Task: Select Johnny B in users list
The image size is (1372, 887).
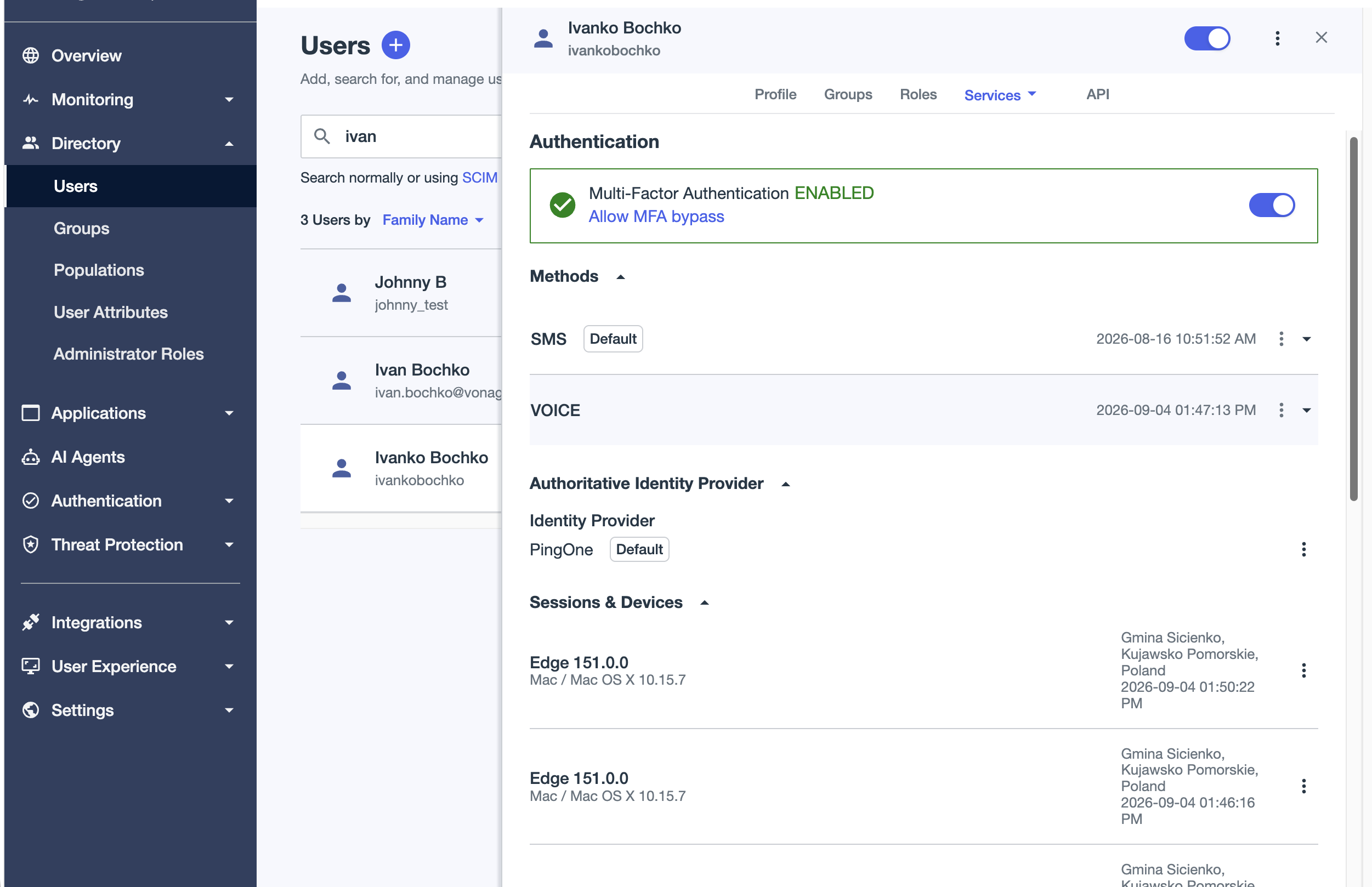Action: (401, 293)
